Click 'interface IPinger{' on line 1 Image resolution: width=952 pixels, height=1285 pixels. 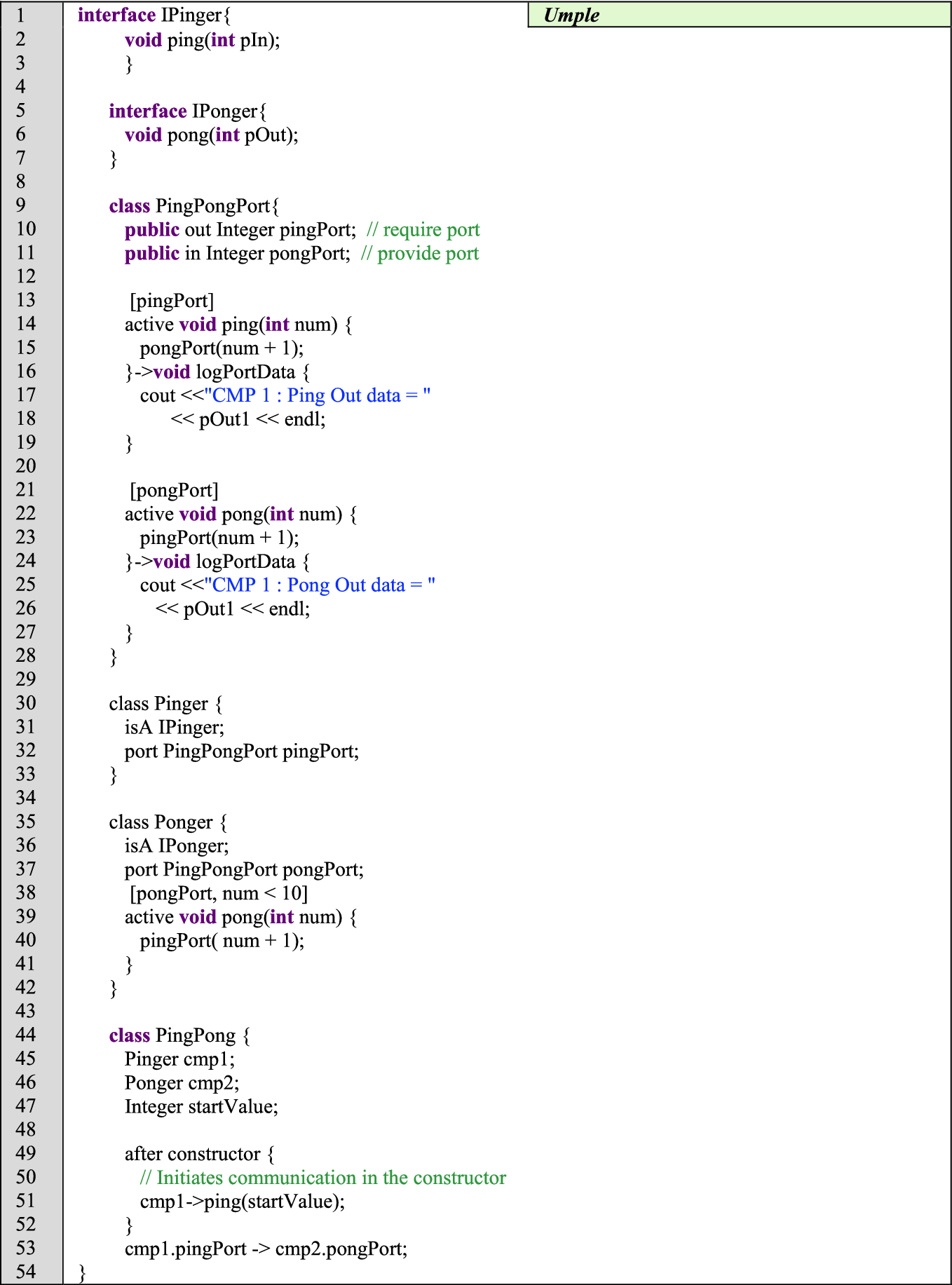pyautogui.click(x=154, y=15)
